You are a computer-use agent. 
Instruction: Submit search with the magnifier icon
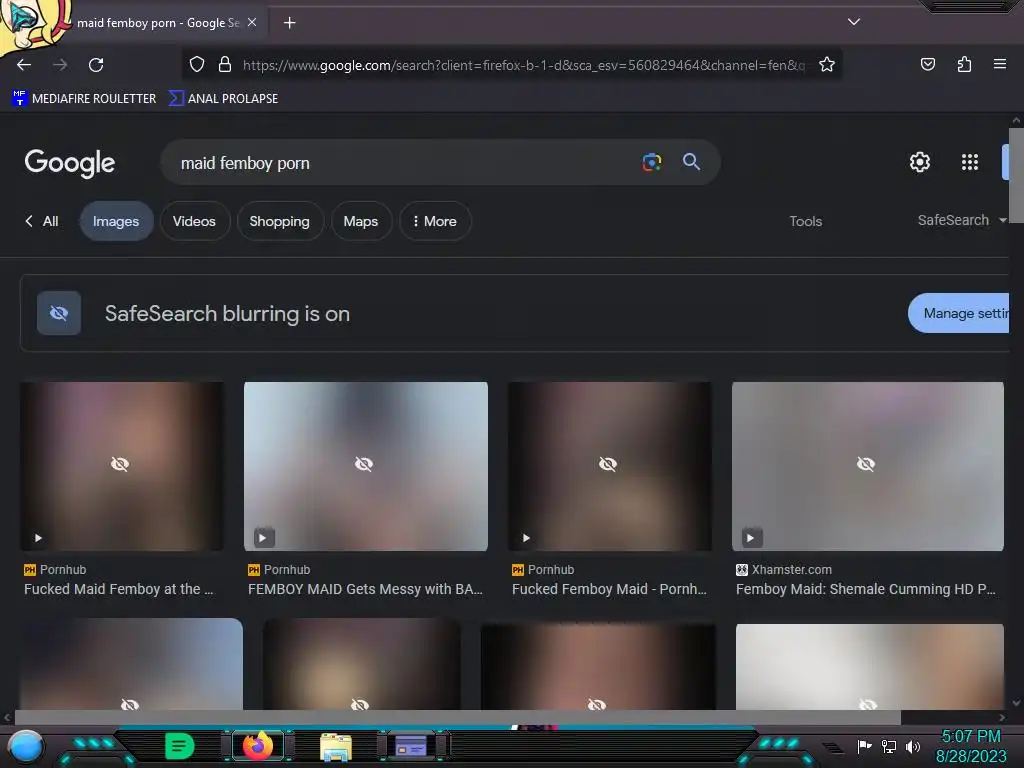click(691, 162)
